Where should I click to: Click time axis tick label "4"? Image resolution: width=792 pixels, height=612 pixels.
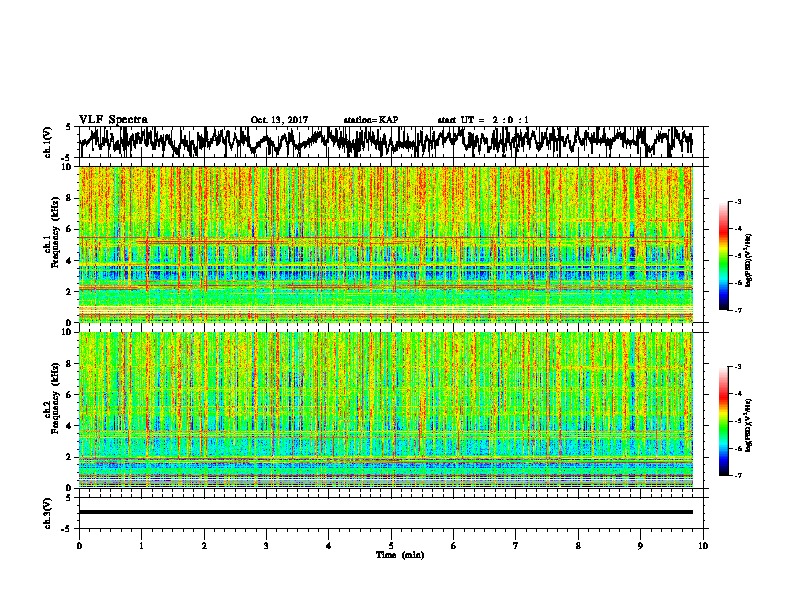pos(329,546)
